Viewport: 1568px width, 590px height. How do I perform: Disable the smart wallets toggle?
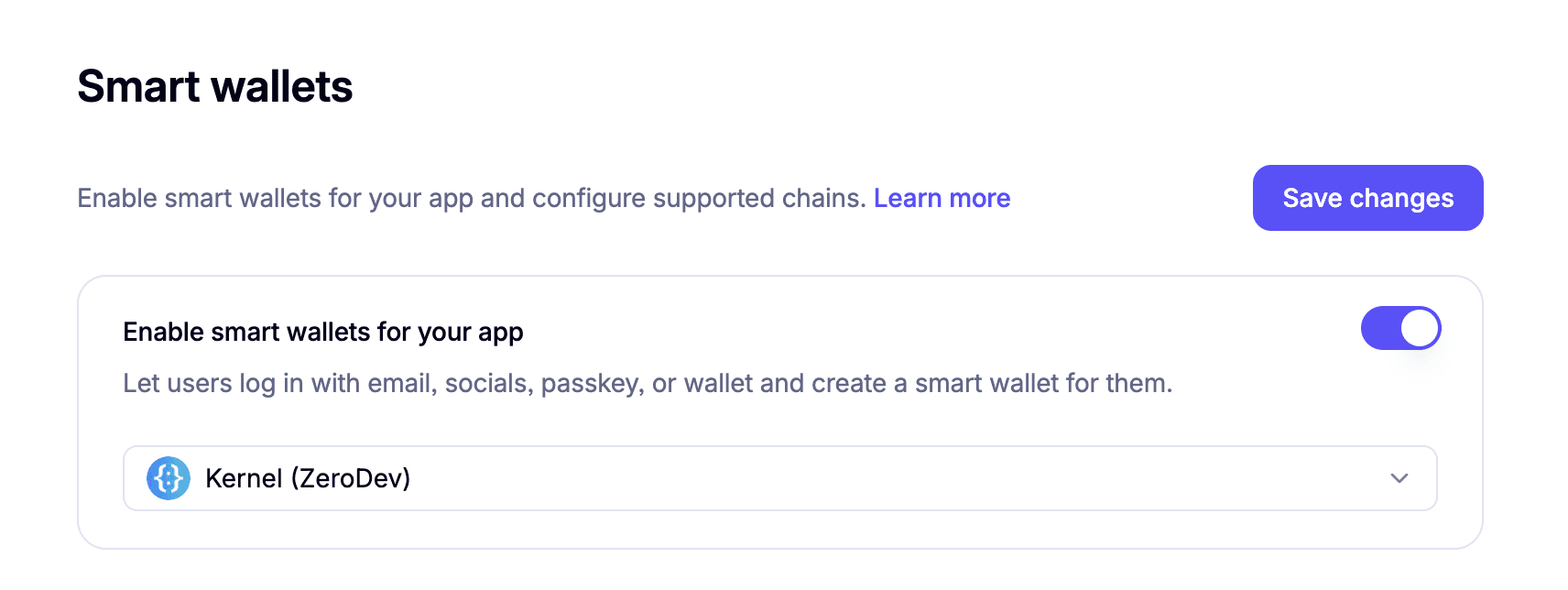tap(1400, 328)
